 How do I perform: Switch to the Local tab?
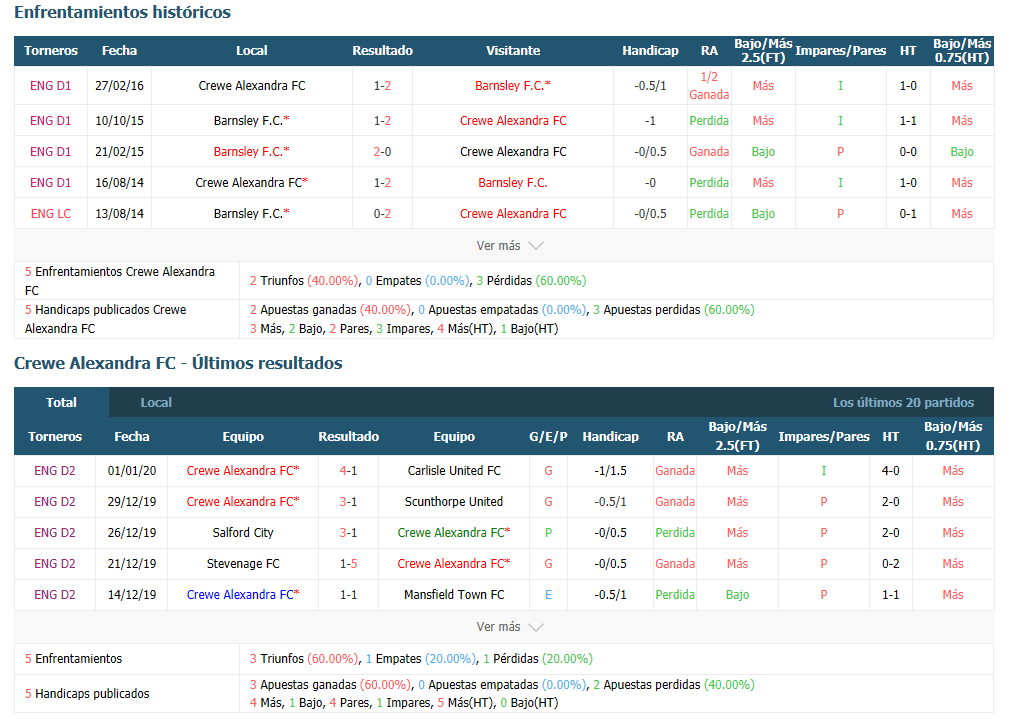tap(156, 402)
